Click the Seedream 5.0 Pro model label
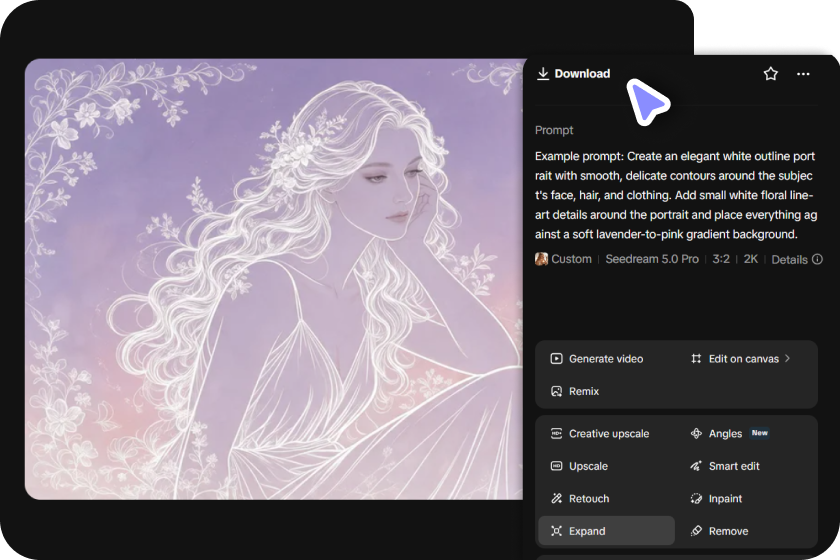 pyautogui.click(x=652, y=259)
